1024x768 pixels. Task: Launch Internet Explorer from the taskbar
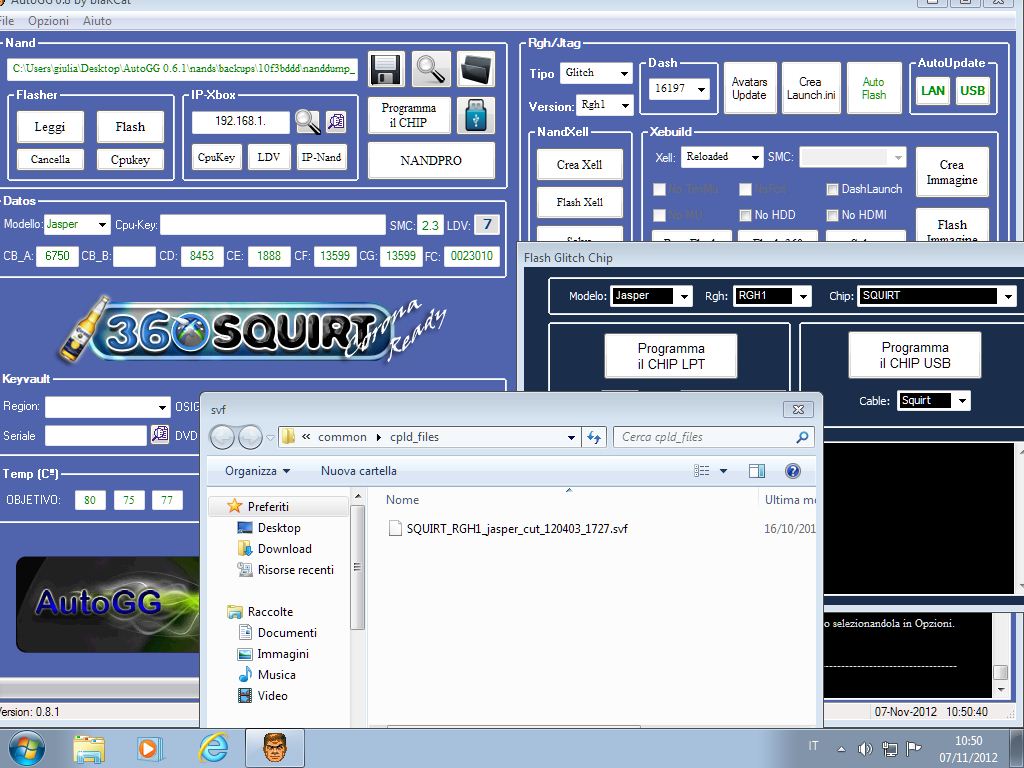214,748
